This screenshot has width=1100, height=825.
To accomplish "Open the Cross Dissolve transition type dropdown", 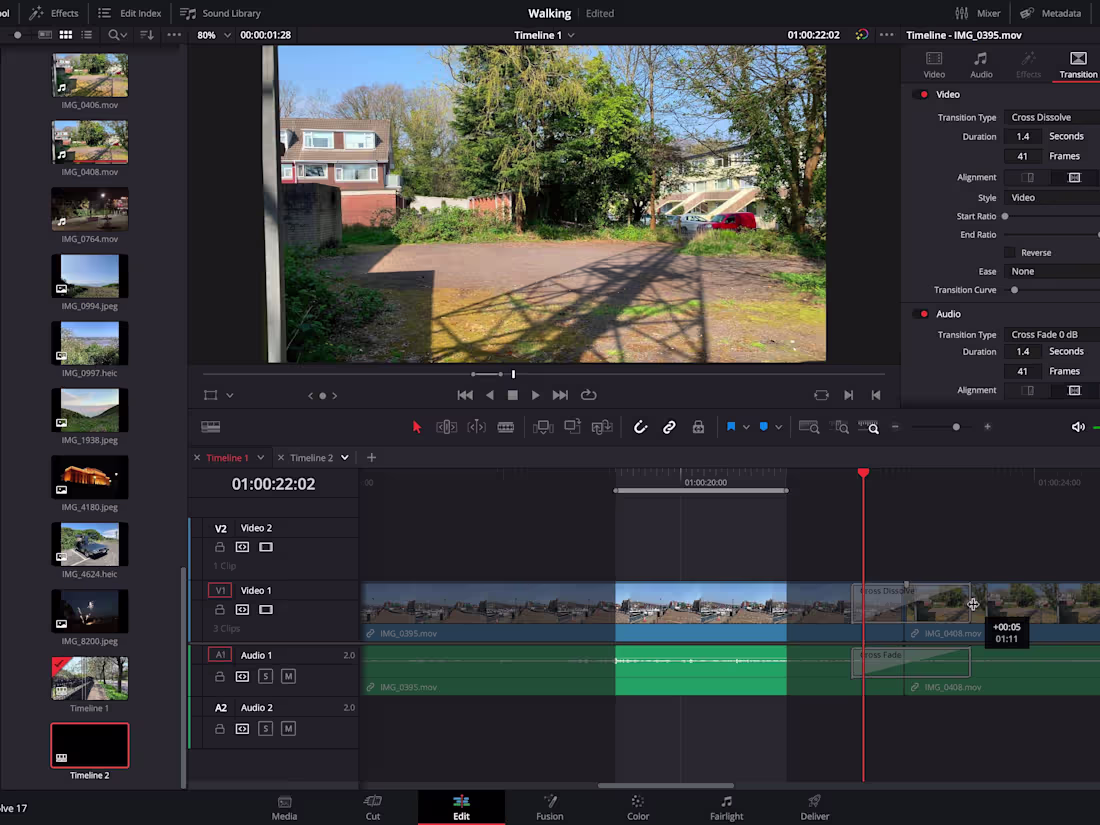I will click(1043, 117).
